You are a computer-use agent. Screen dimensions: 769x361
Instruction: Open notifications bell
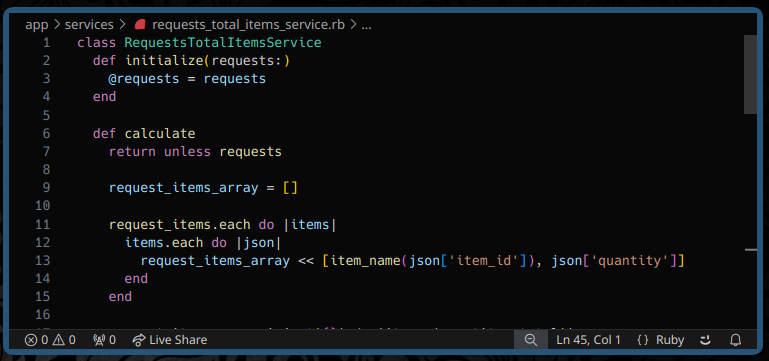pos(736,340)
